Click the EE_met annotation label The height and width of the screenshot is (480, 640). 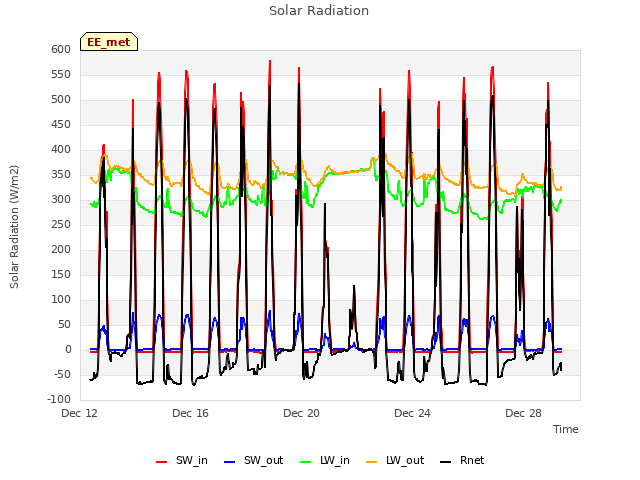pos(109,42)
